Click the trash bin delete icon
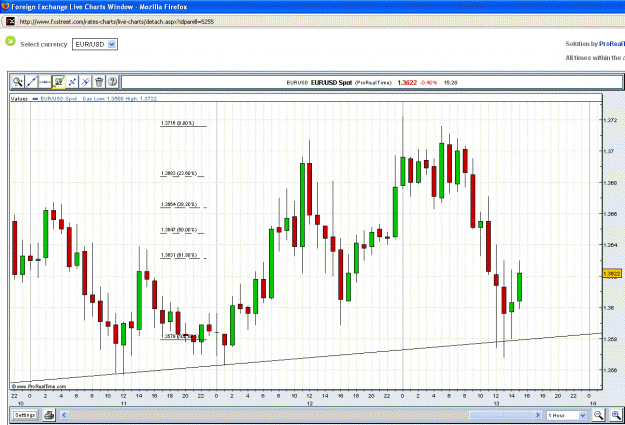 click(99, 82)
